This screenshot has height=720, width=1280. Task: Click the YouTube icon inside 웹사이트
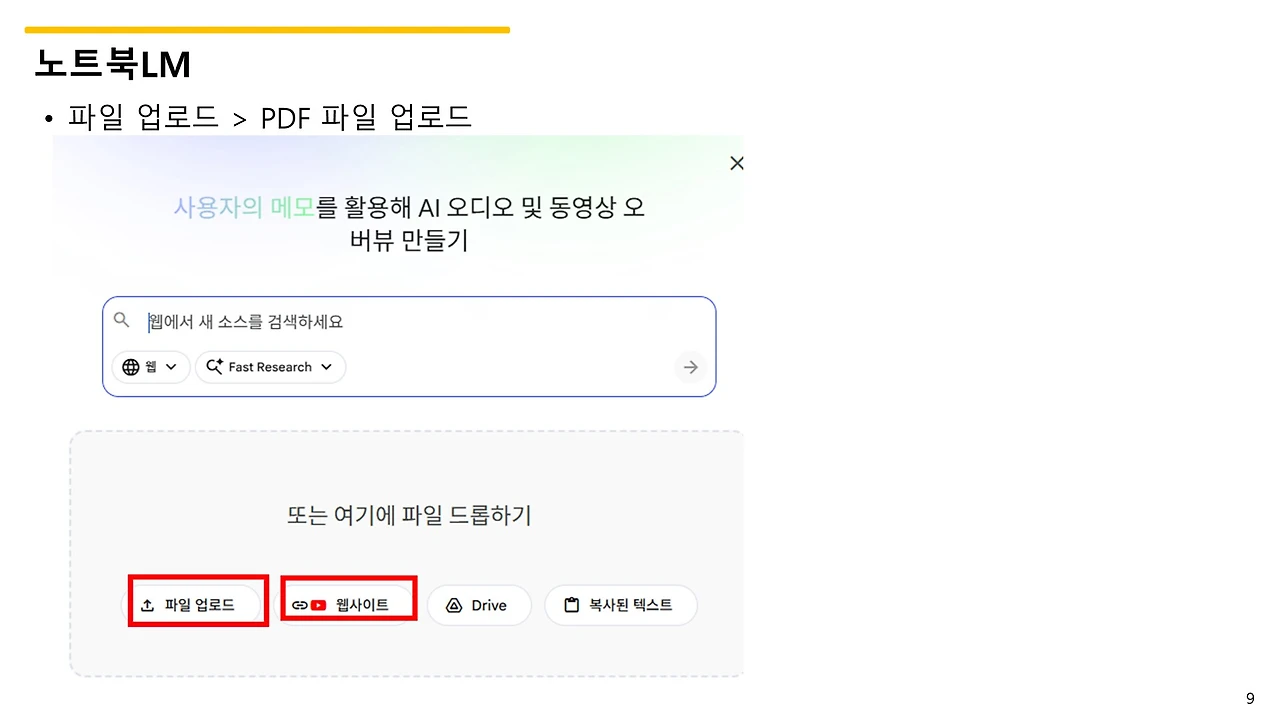(318, 604)
